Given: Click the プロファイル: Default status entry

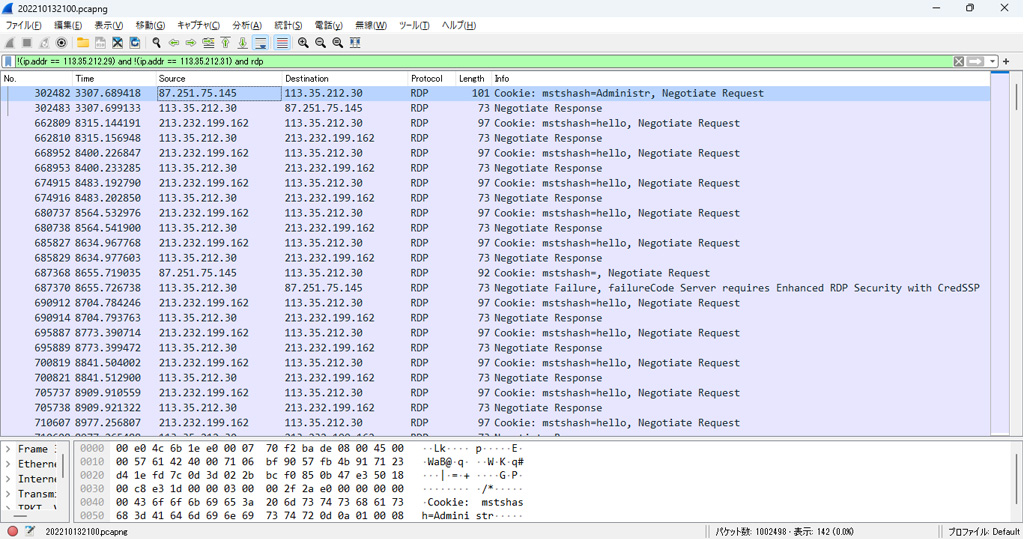Looking at the screenshot, I should click(x=983, y=532).
